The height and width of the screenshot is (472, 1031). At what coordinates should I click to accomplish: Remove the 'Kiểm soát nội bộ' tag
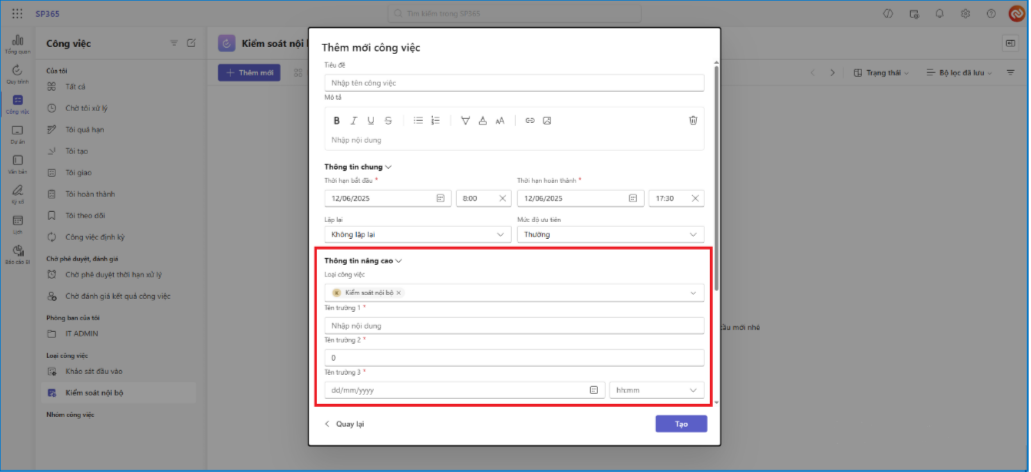(x=399, y=293)
